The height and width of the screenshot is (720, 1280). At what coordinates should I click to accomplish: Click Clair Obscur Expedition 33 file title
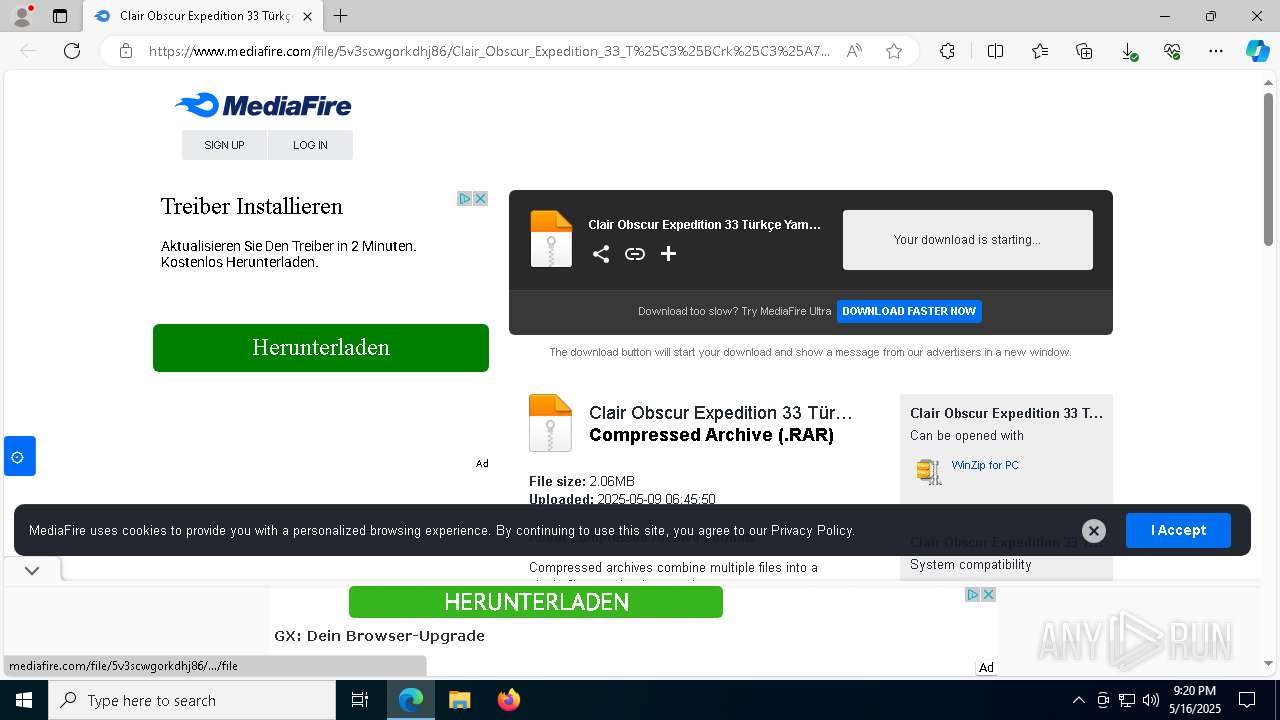pos(721,413)
